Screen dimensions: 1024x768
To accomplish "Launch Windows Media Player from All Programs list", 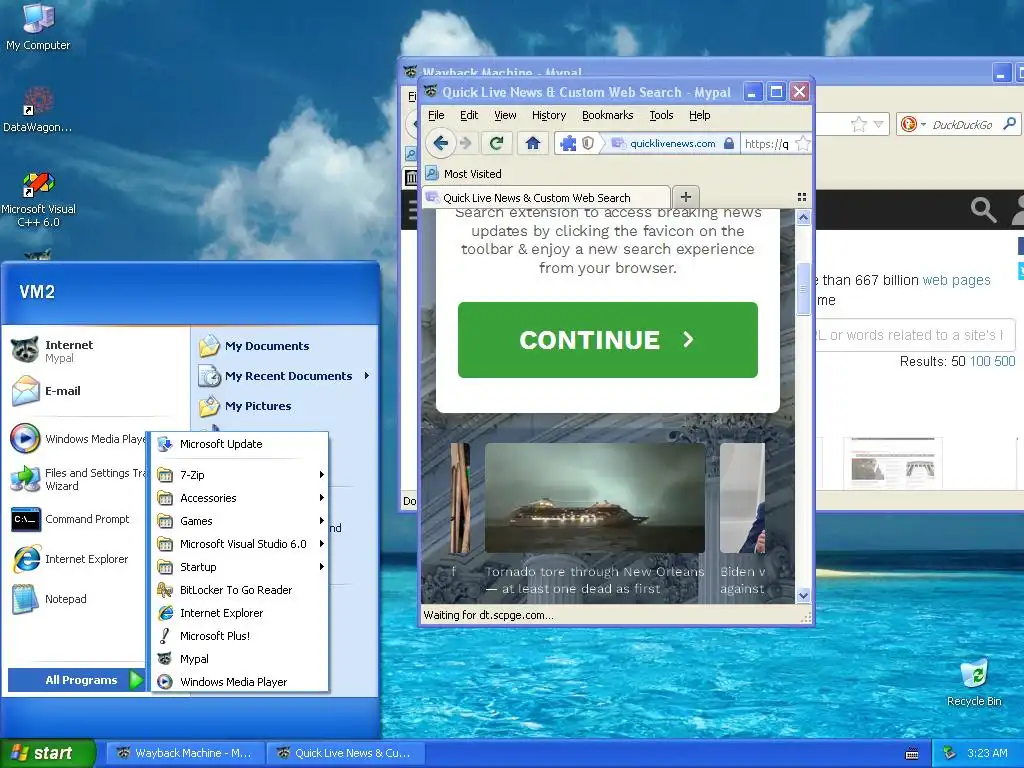I will [x=240, y=682].
